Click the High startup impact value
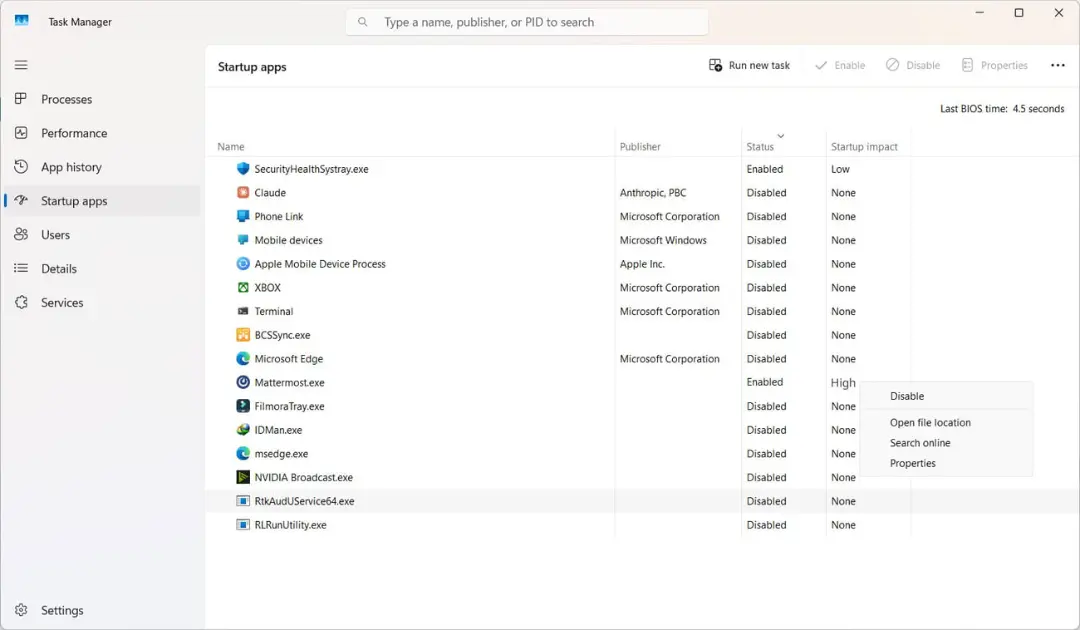Image resolution: width=1080 pixels, height=630 pixels. [x=843, y=383]
